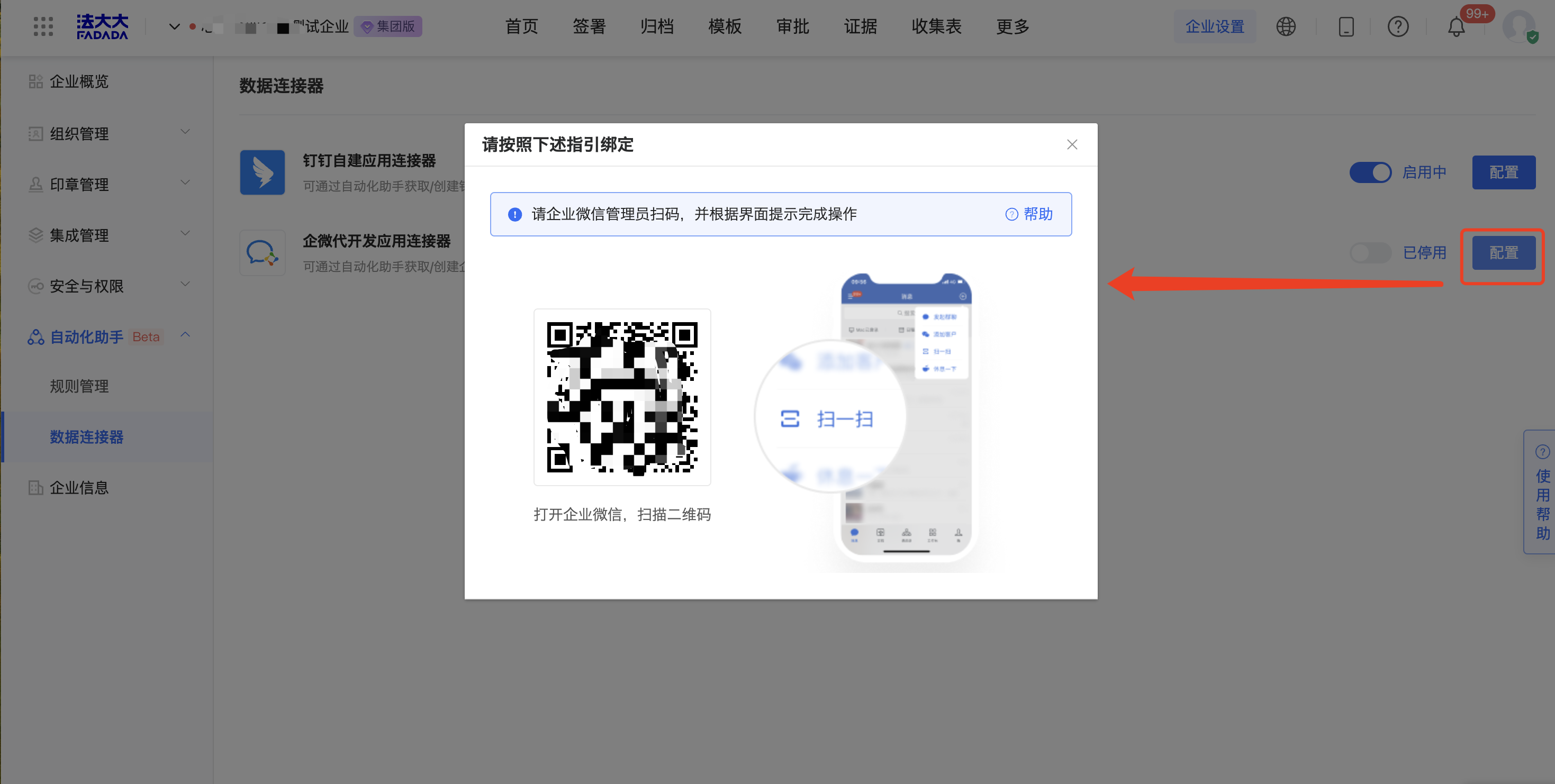Click the mobile phone icon in header

point(1346,26)
